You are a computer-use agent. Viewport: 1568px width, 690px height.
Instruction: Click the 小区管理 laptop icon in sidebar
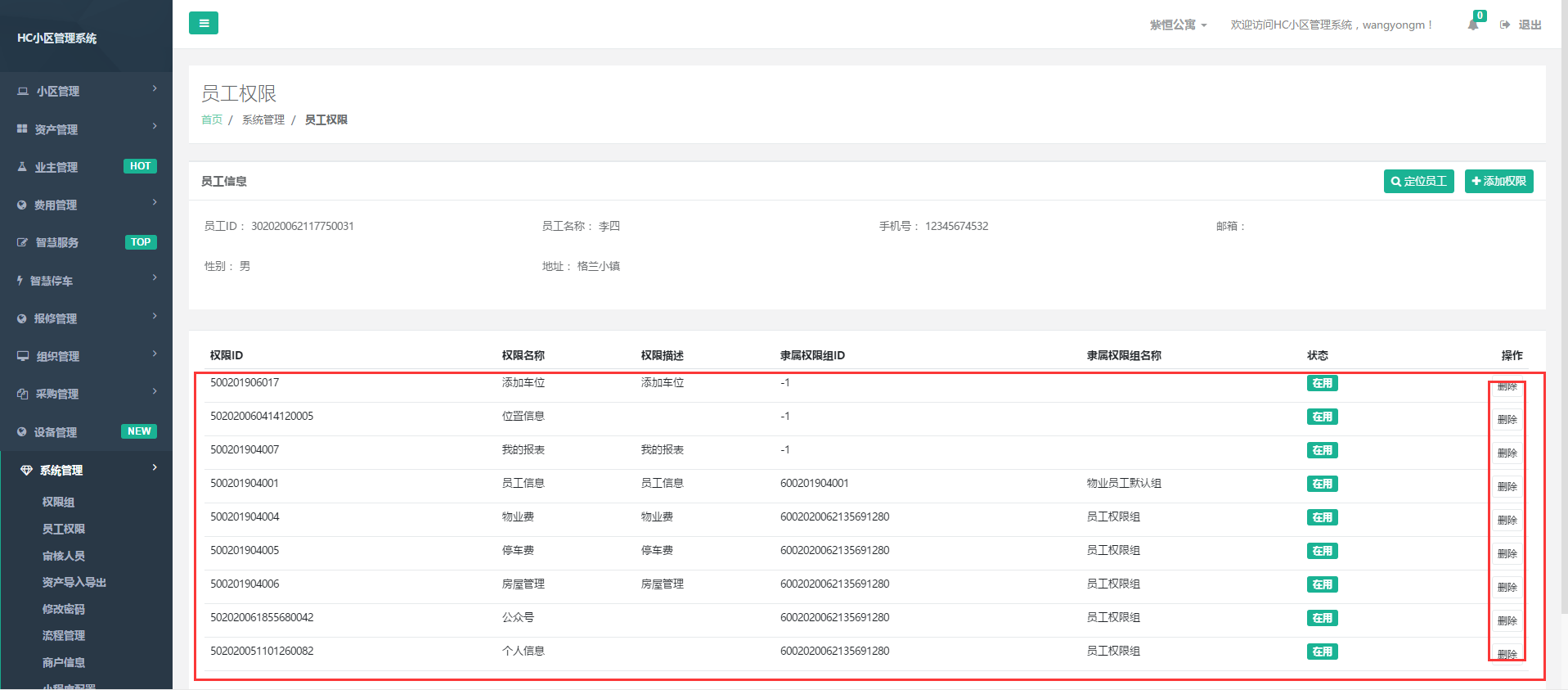point(23,91)
